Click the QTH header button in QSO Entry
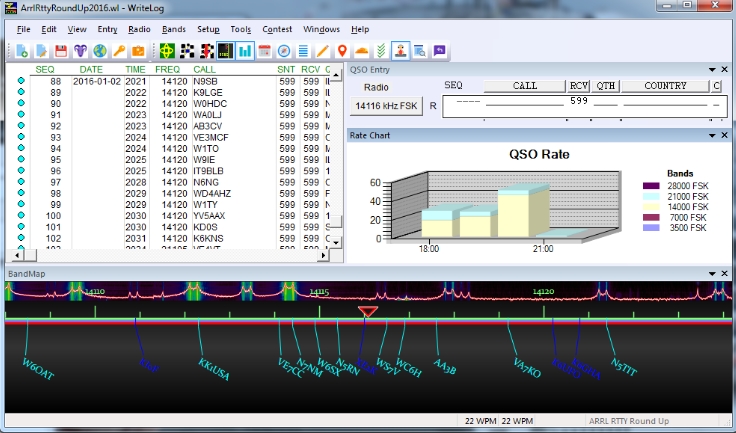This screenshot has width=736, height=433. pyautogui.click(x=606, y=85)
